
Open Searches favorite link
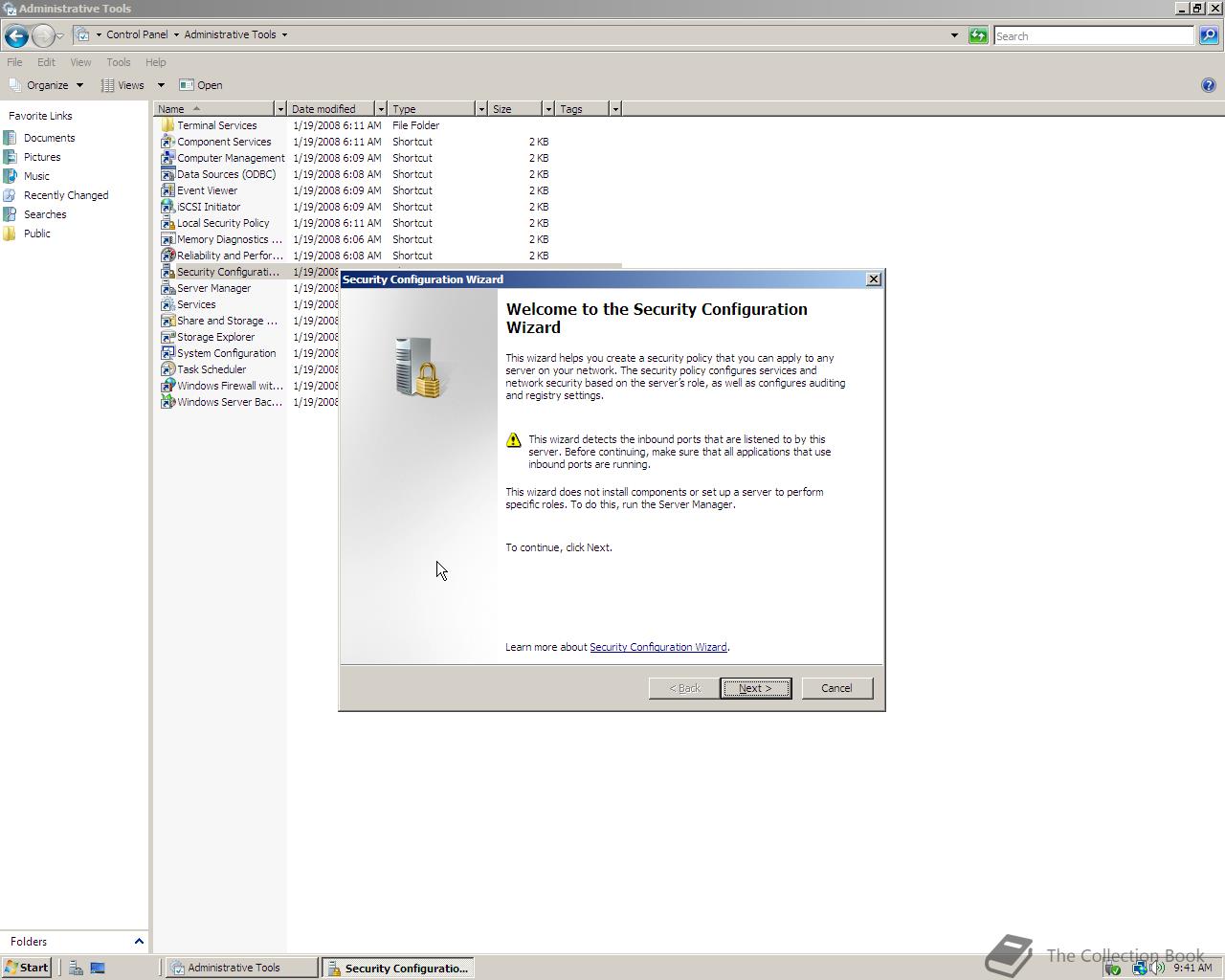click(x=45, y=214)
